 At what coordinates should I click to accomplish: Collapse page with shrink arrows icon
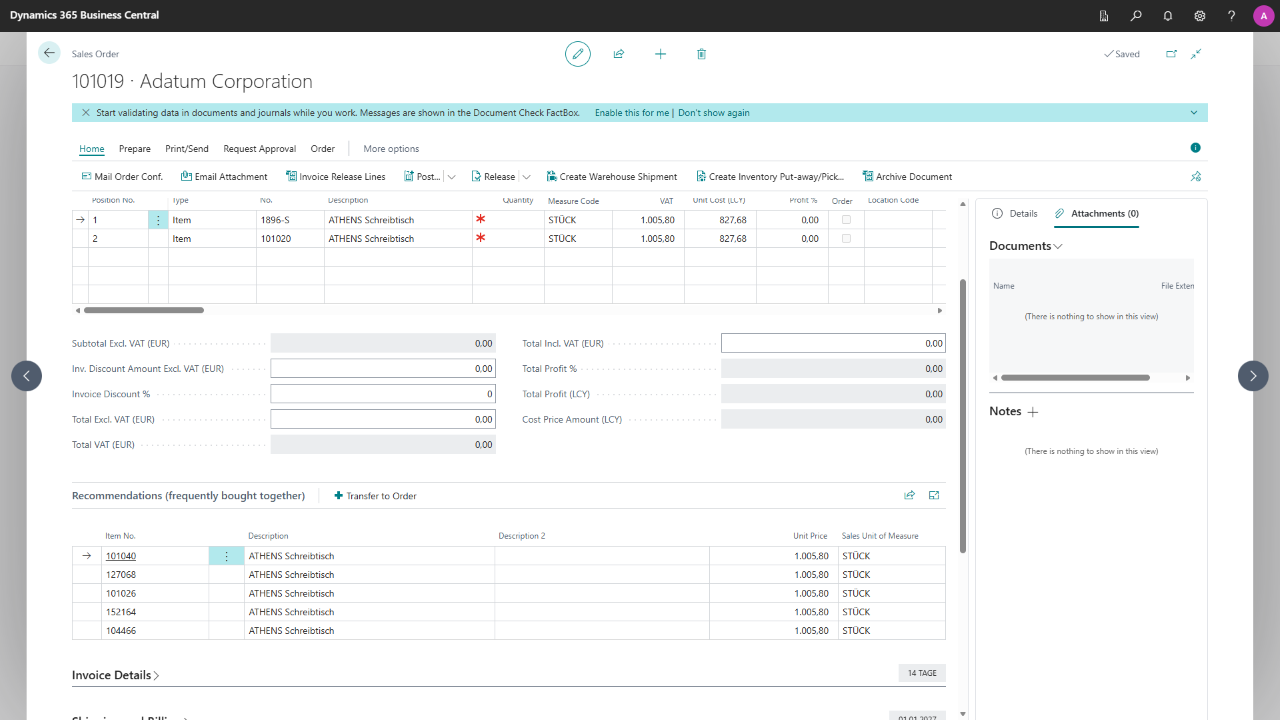pyautogui.click(x=1196, y=54)
